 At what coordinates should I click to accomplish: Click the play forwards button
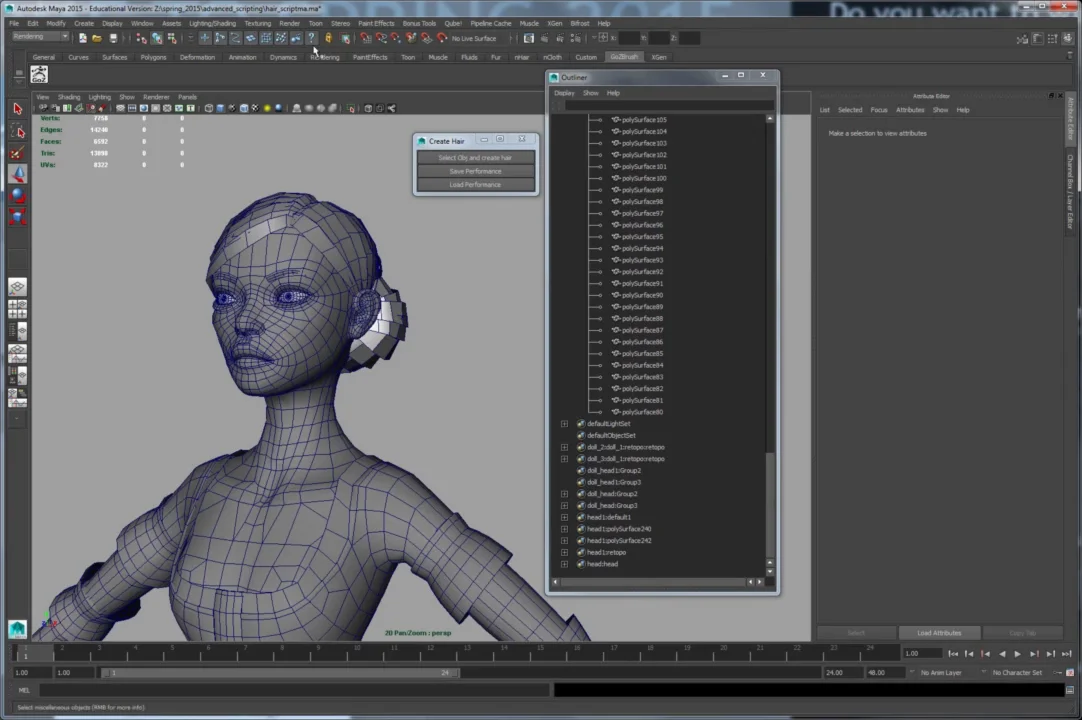point(1017,654)
